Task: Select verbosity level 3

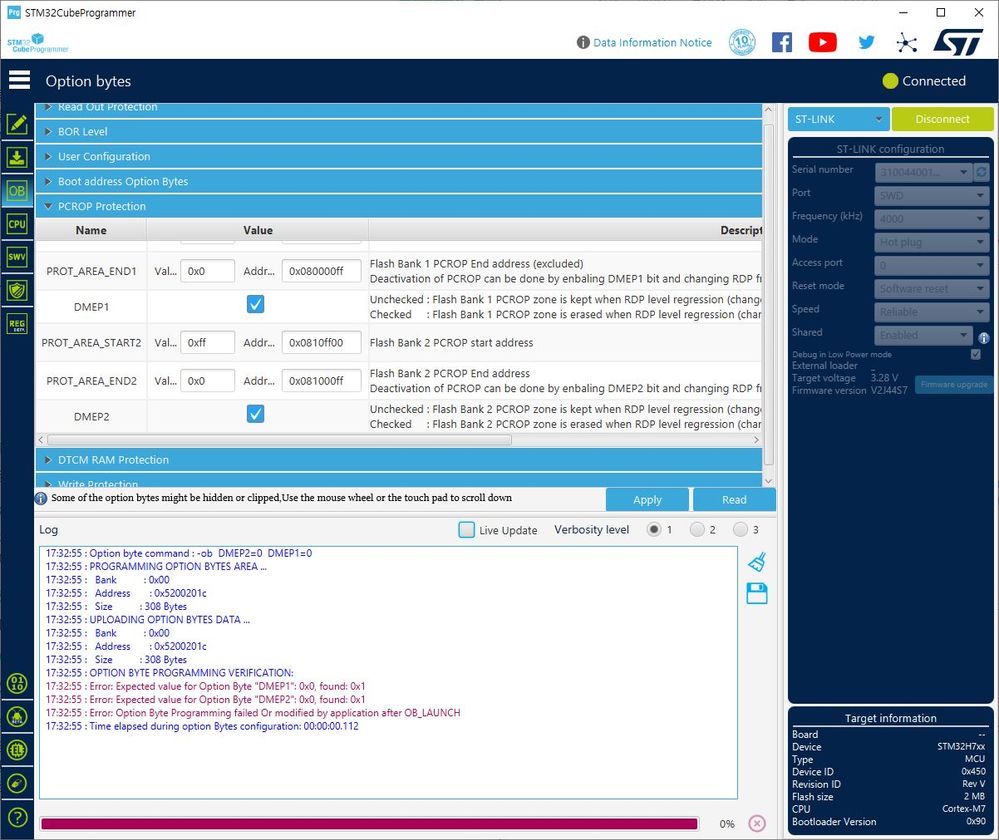Action: point(740,530)
